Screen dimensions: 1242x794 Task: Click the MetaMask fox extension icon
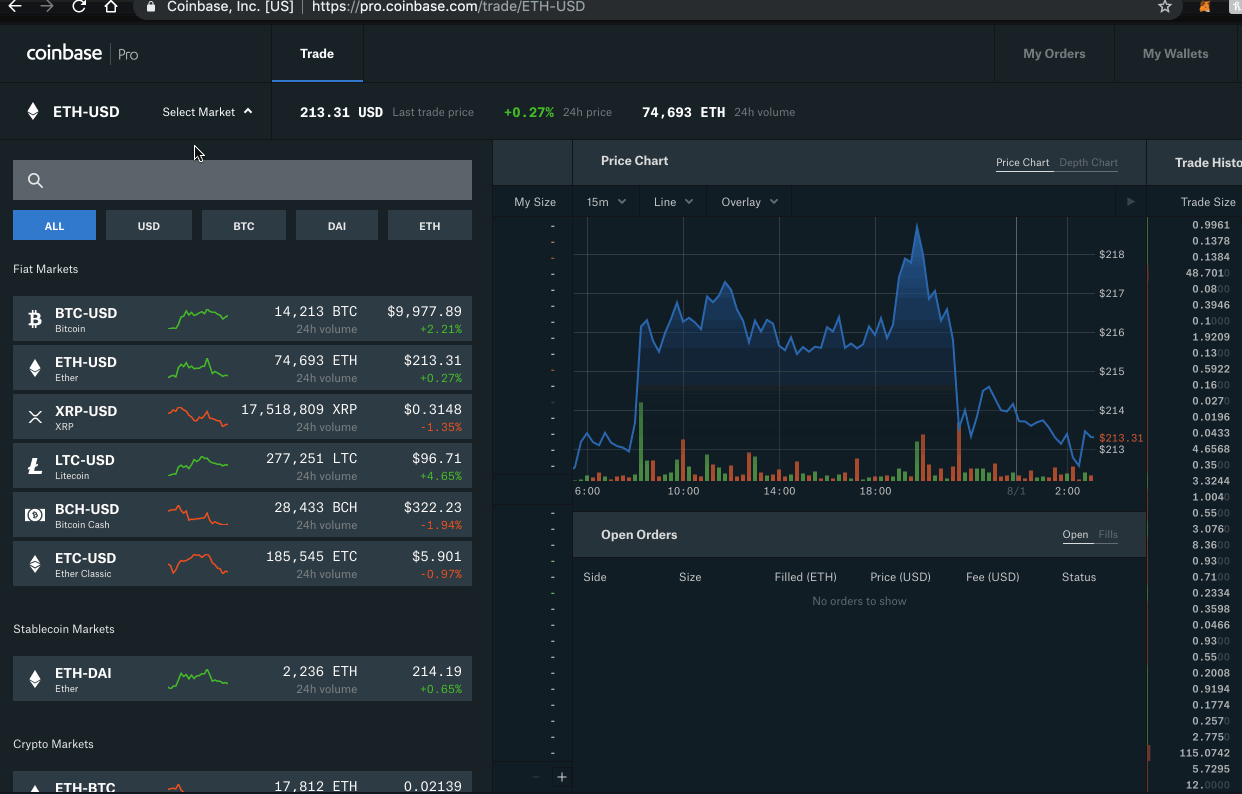tap(1205, 7)
